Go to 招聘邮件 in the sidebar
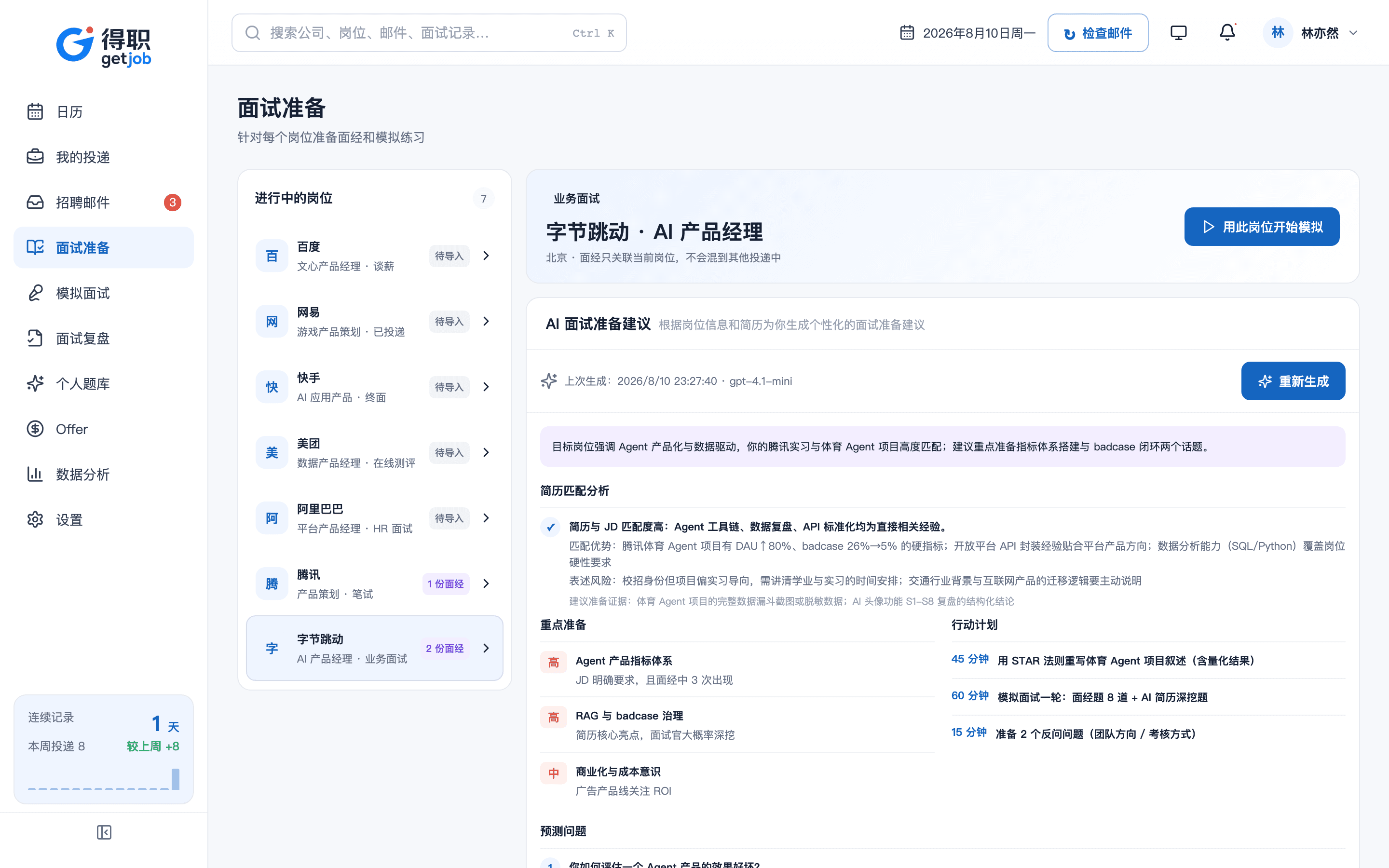Screen dimensions: 1389x868 (x=103, y=202)
